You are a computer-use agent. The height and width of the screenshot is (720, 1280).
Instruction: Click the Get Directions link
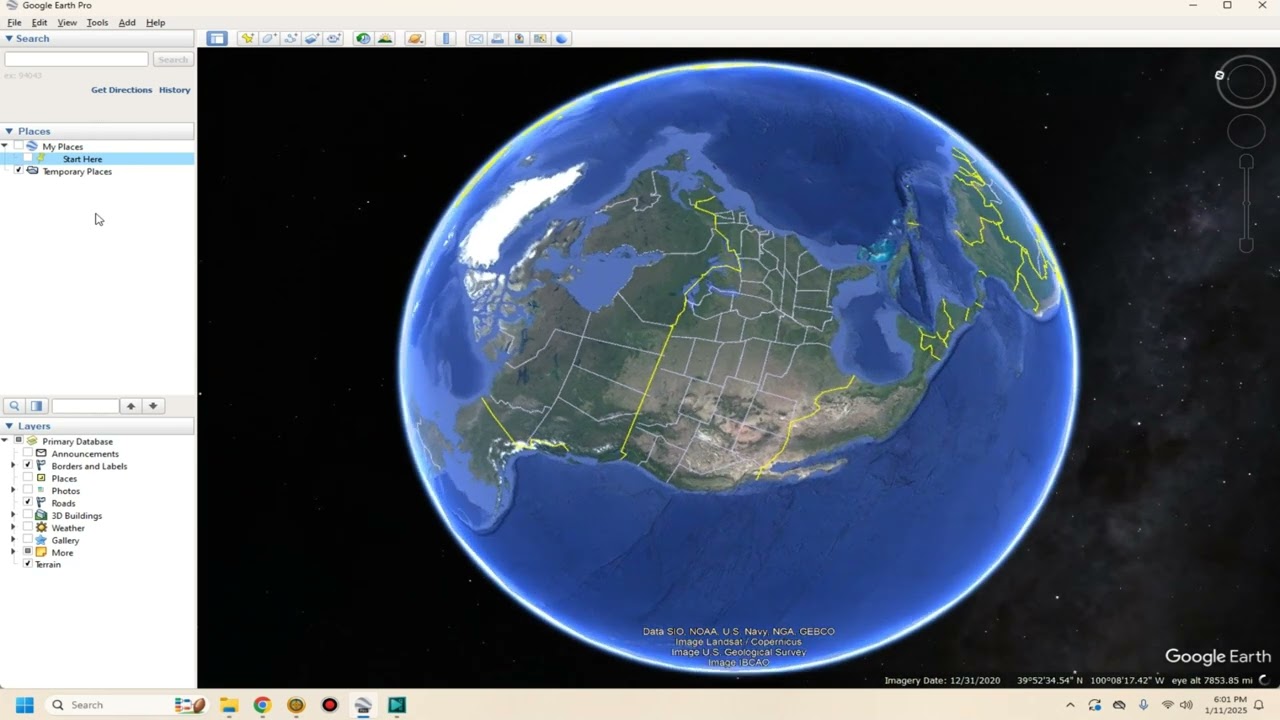[122, 90]
